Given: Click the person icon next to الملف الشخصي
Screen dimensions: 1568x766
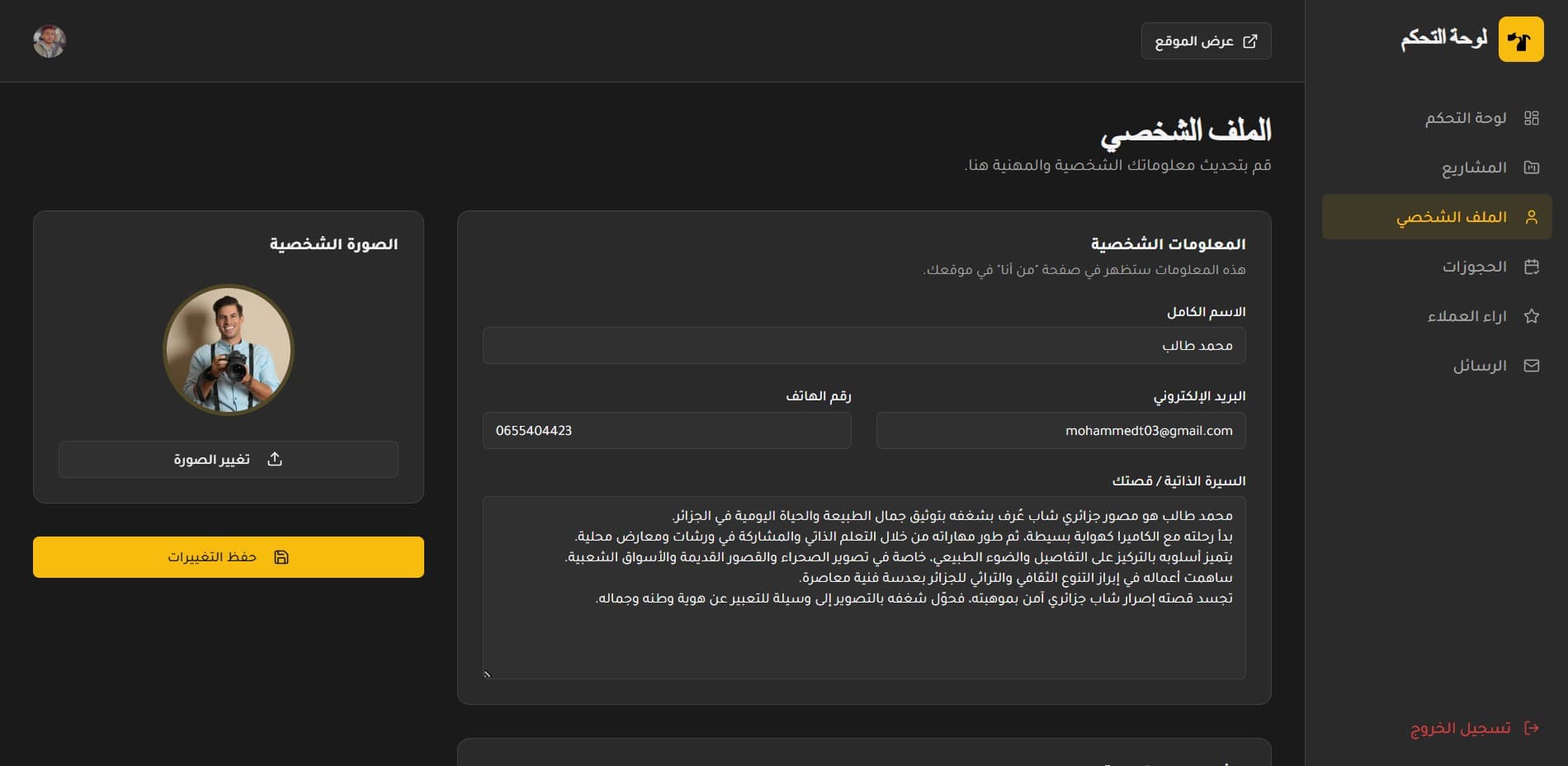Looking at the screenshot, I should coord(1533,216).
